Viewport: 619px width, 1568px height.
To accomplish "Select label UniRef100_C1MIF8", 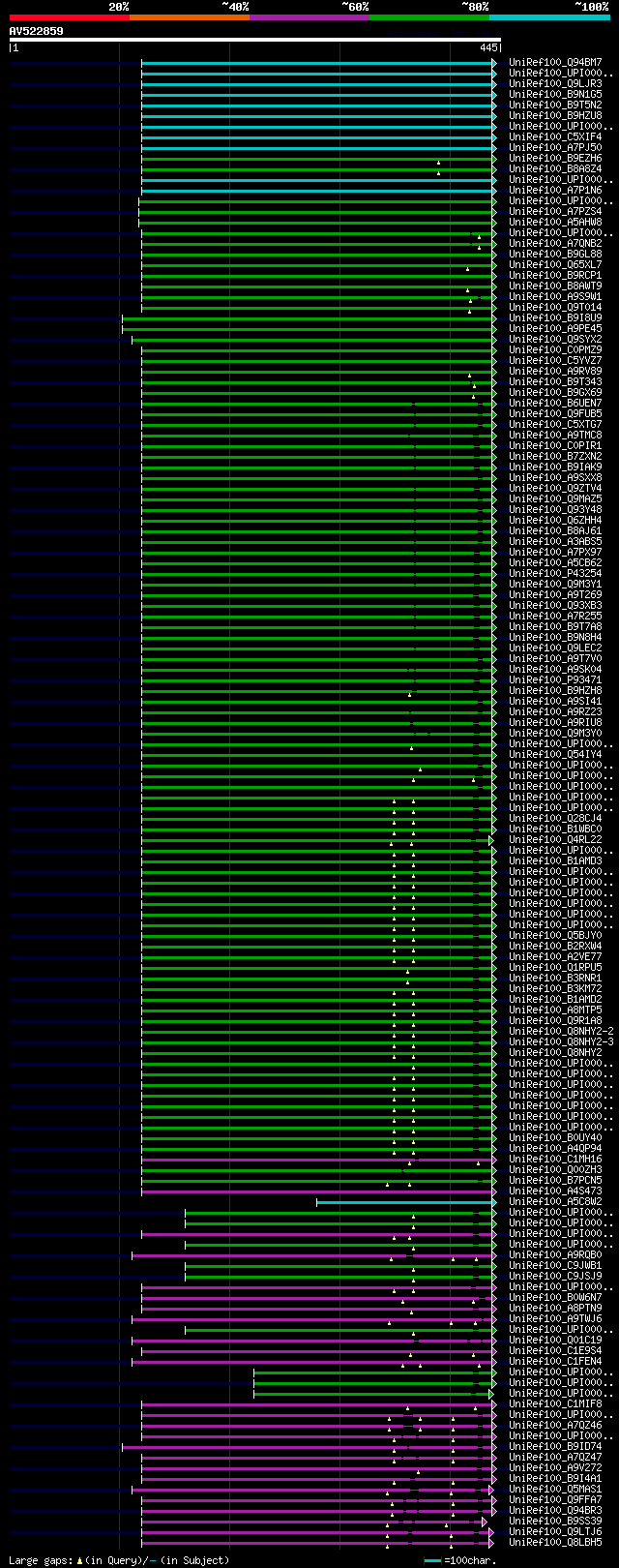I will (555, 1404).
